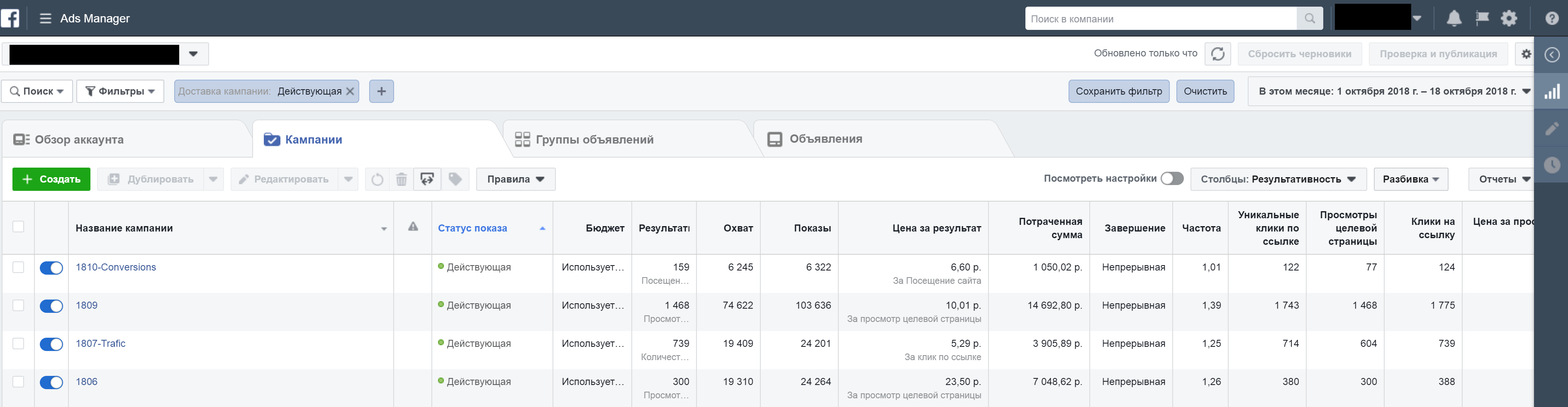Viewport: 1568px width, 407px height.
Task: Click the Редактировать button
Action: tap(284, 180)
